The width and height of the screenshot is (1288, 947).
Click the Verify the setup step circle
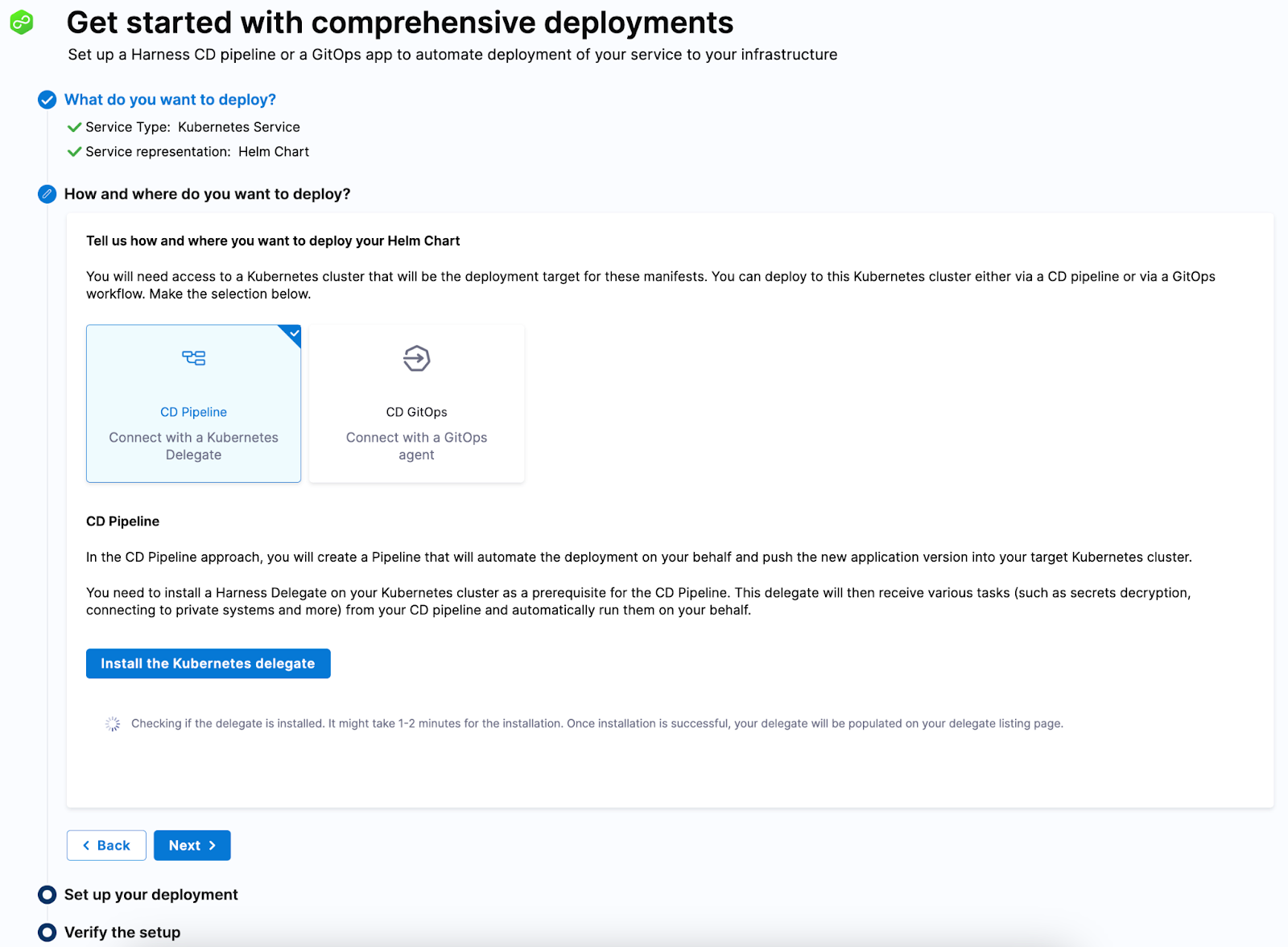coord(47,933)
